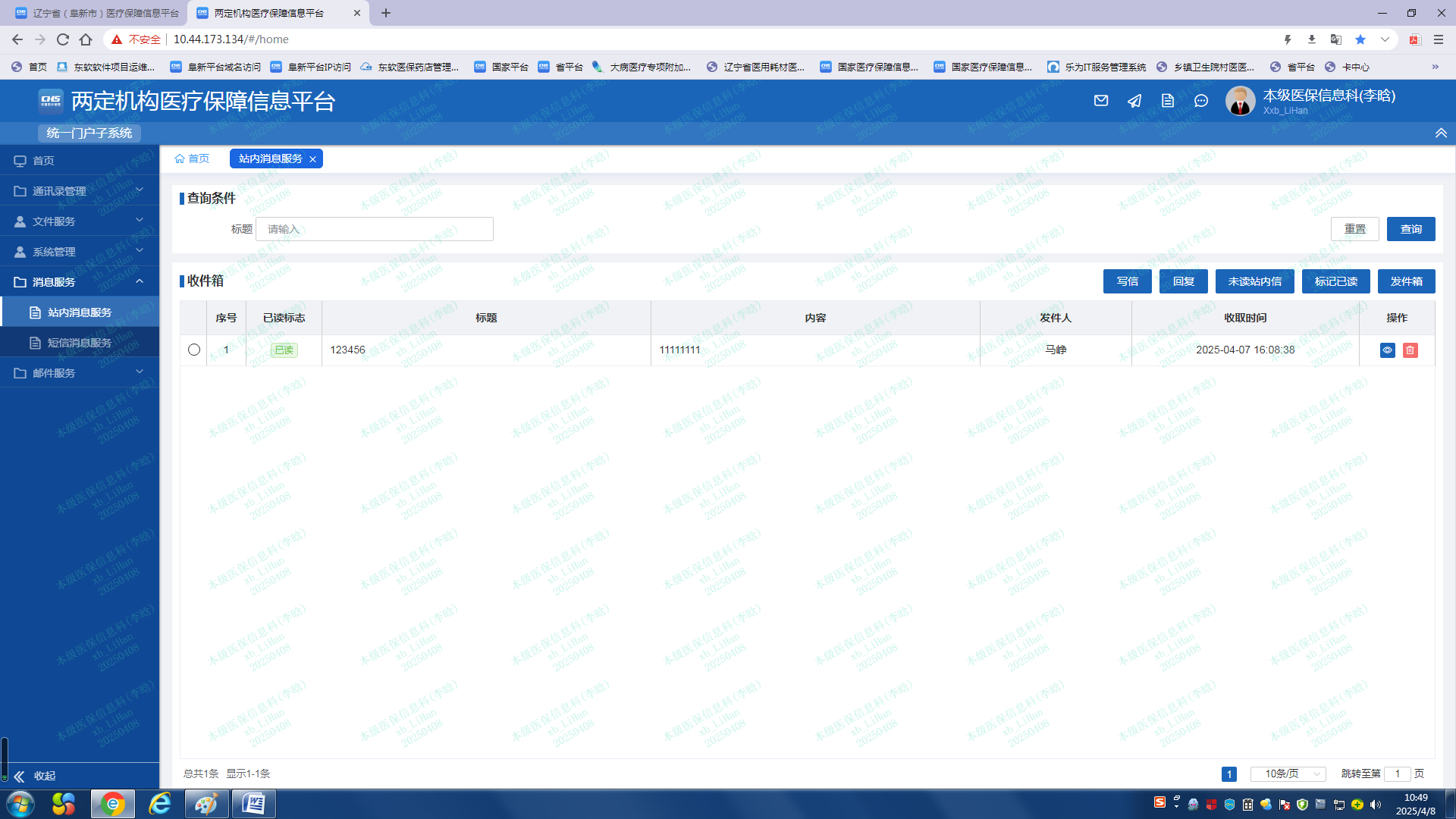
Task: Click content cell 11111111
Action: point(679,350)
